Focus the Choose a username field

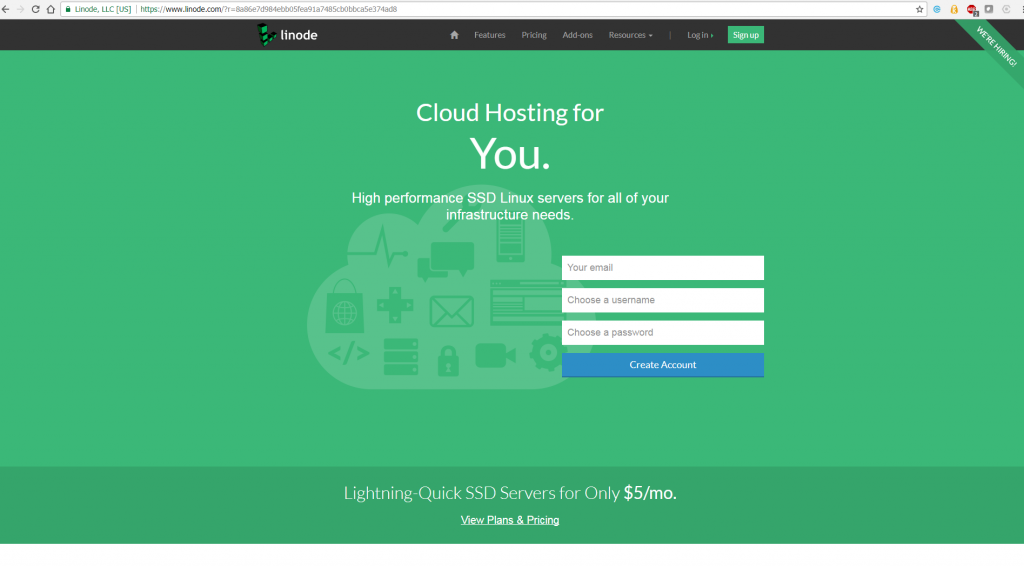[x=663, y=300]
